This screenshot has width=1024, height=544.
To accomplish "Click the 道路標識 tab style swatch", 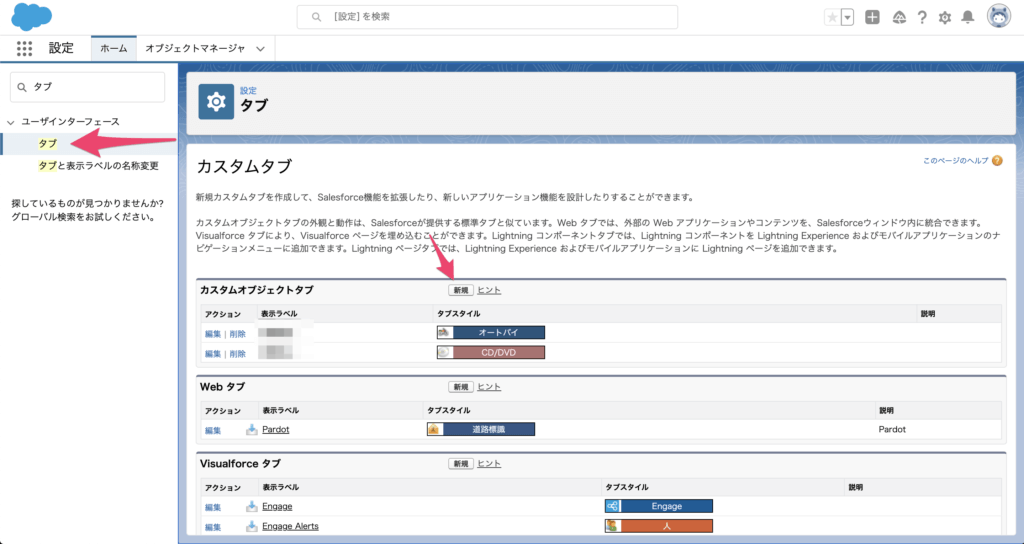I will coord(481,429).
